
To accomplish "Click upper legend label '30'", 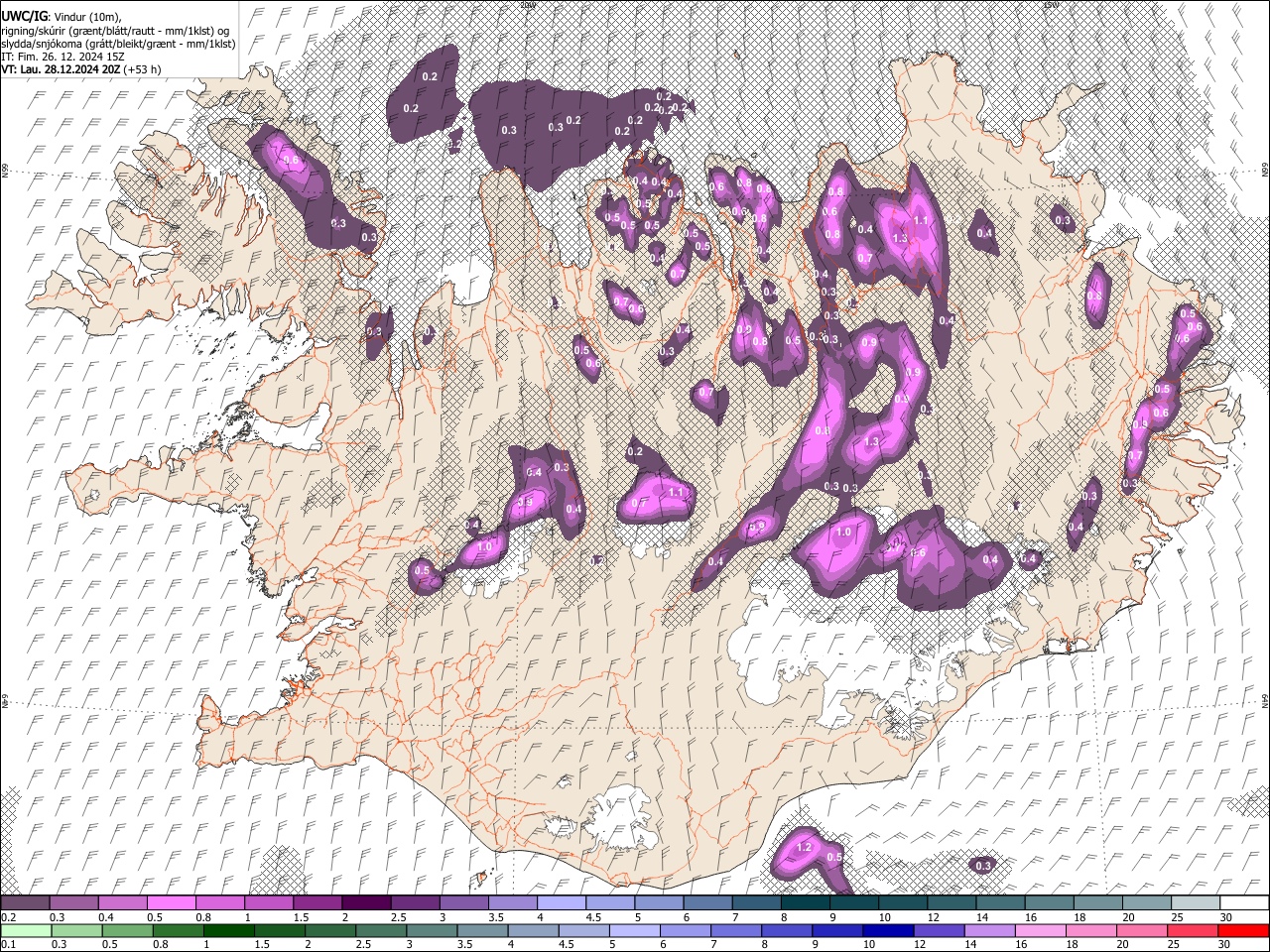I will pos(1225,917).
